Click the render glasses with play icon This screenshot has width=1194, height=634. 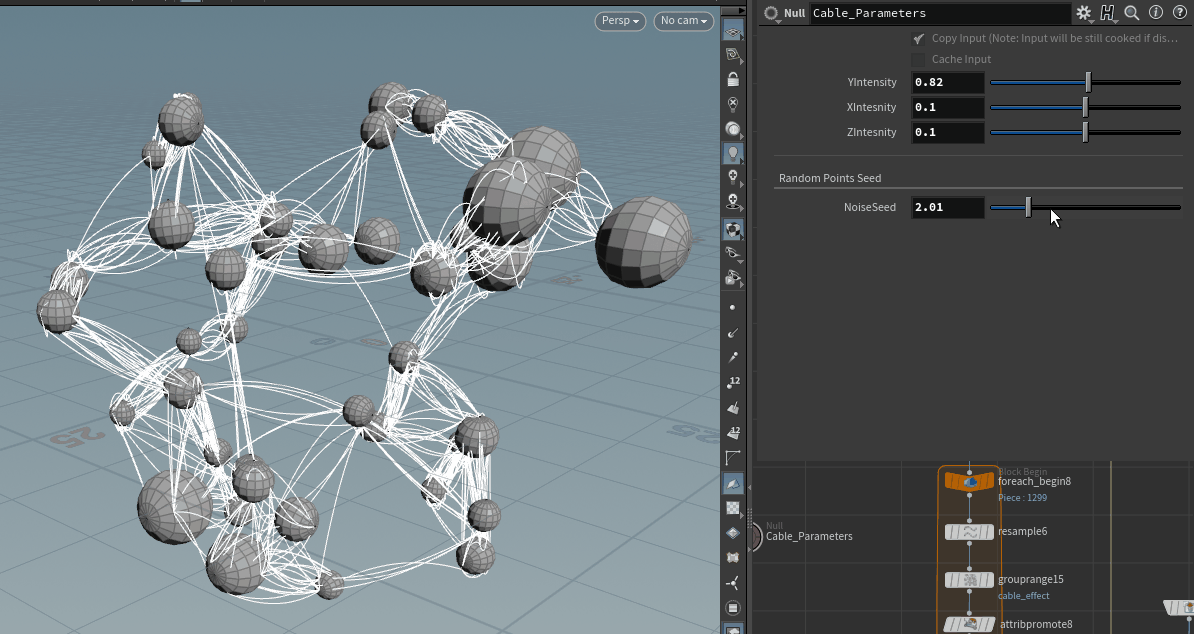733,278
